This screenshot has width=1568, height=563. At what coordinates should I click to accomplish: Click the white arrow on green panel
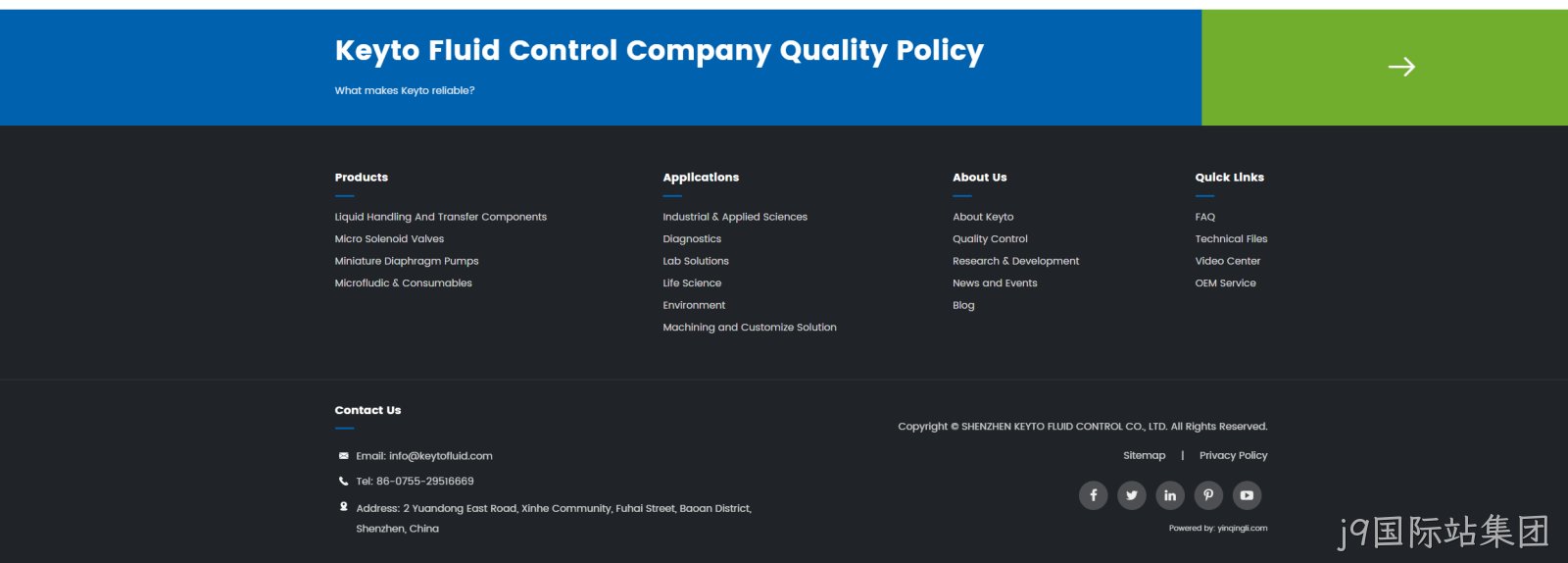coord(1401,67)
